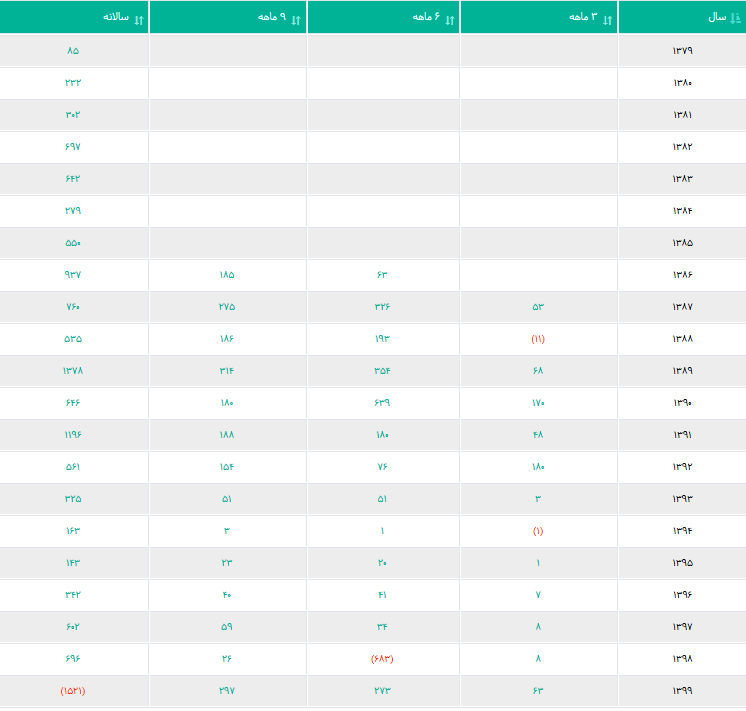Sort table by ۳ ماهه header label

pos(583,17)
